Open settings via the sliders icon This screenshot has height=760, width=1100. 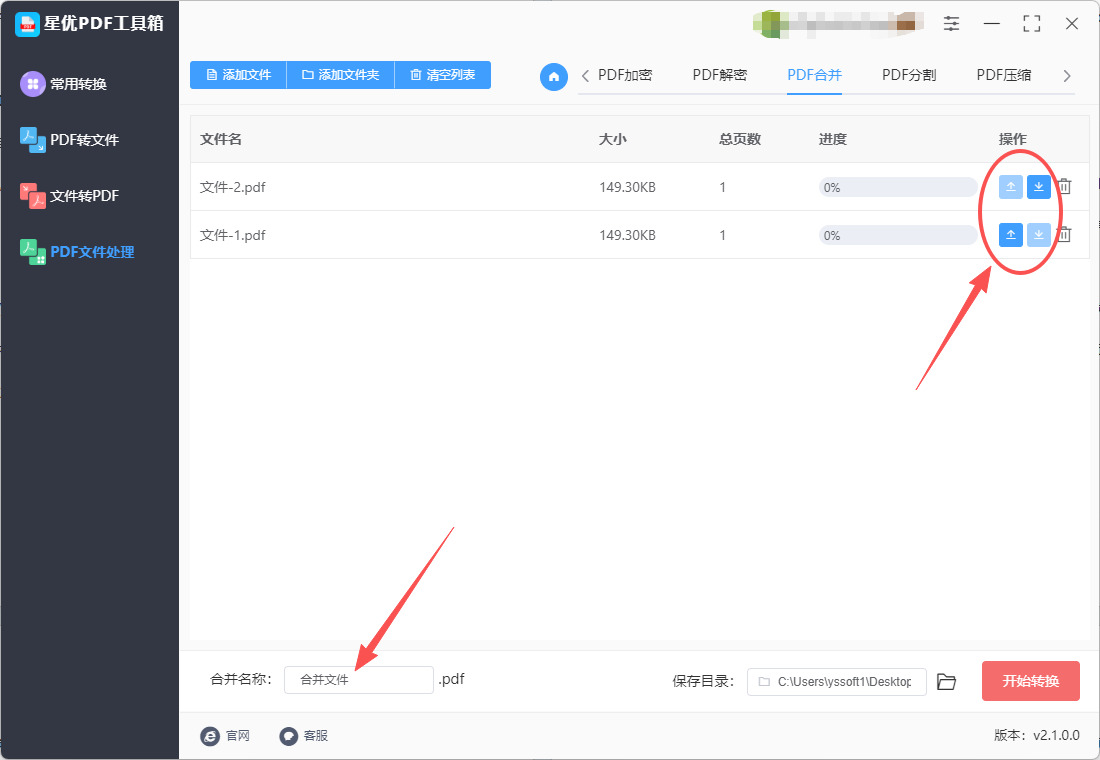pos(951,23)
